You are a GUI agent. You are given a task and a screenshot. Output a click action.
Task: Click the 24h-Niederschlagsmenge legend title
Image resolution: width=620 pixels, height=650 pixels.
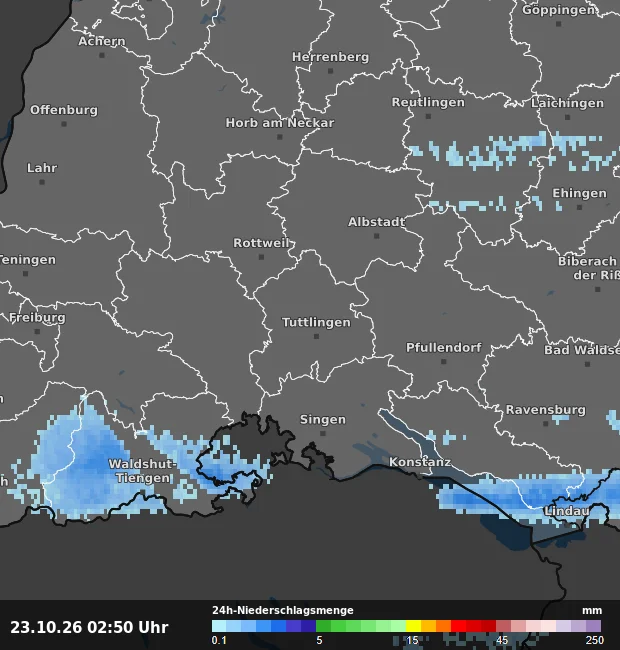pyautogui.click(x=283, y=610)
